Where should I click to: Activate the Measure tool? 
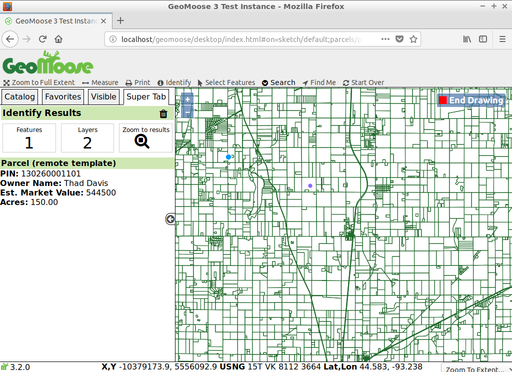100,82
